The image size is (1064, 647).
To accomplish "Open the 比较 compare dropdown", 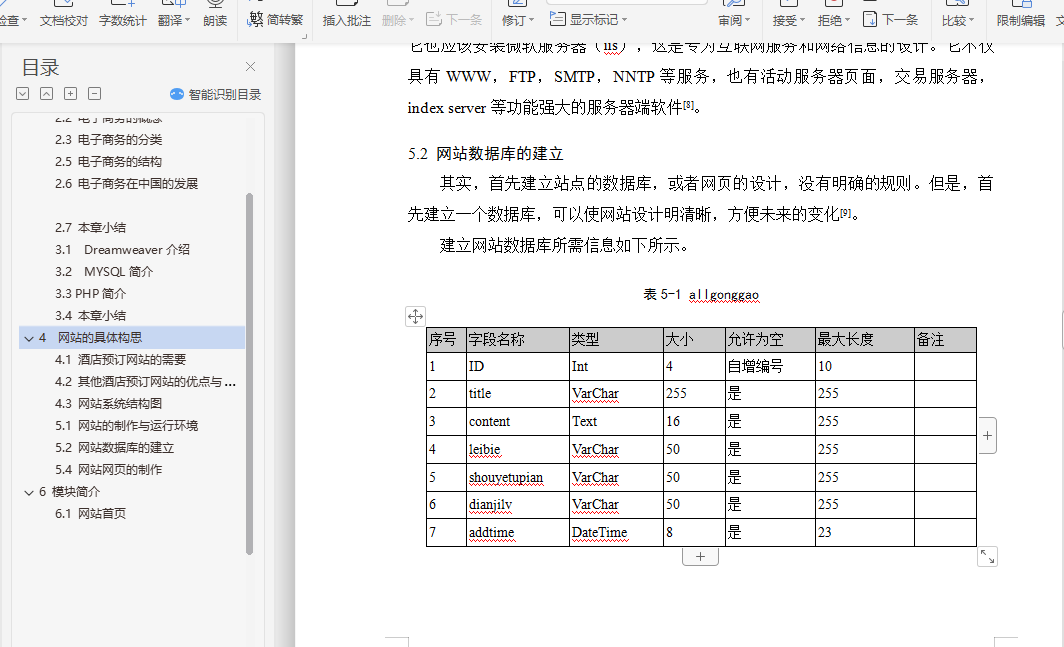I will [957, 20].
